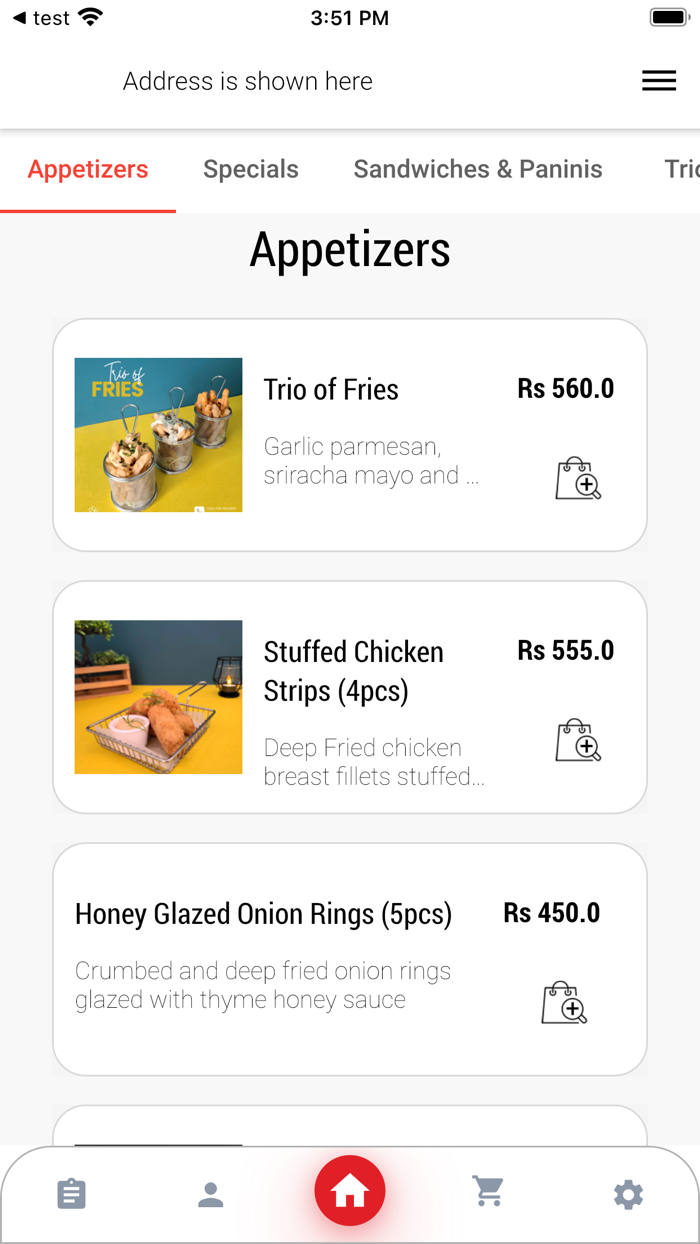Image resolution: width=700 pixels, height=1244 pixels.
Task: Switch to the Specials tab
Action: [x=251, y=169]
